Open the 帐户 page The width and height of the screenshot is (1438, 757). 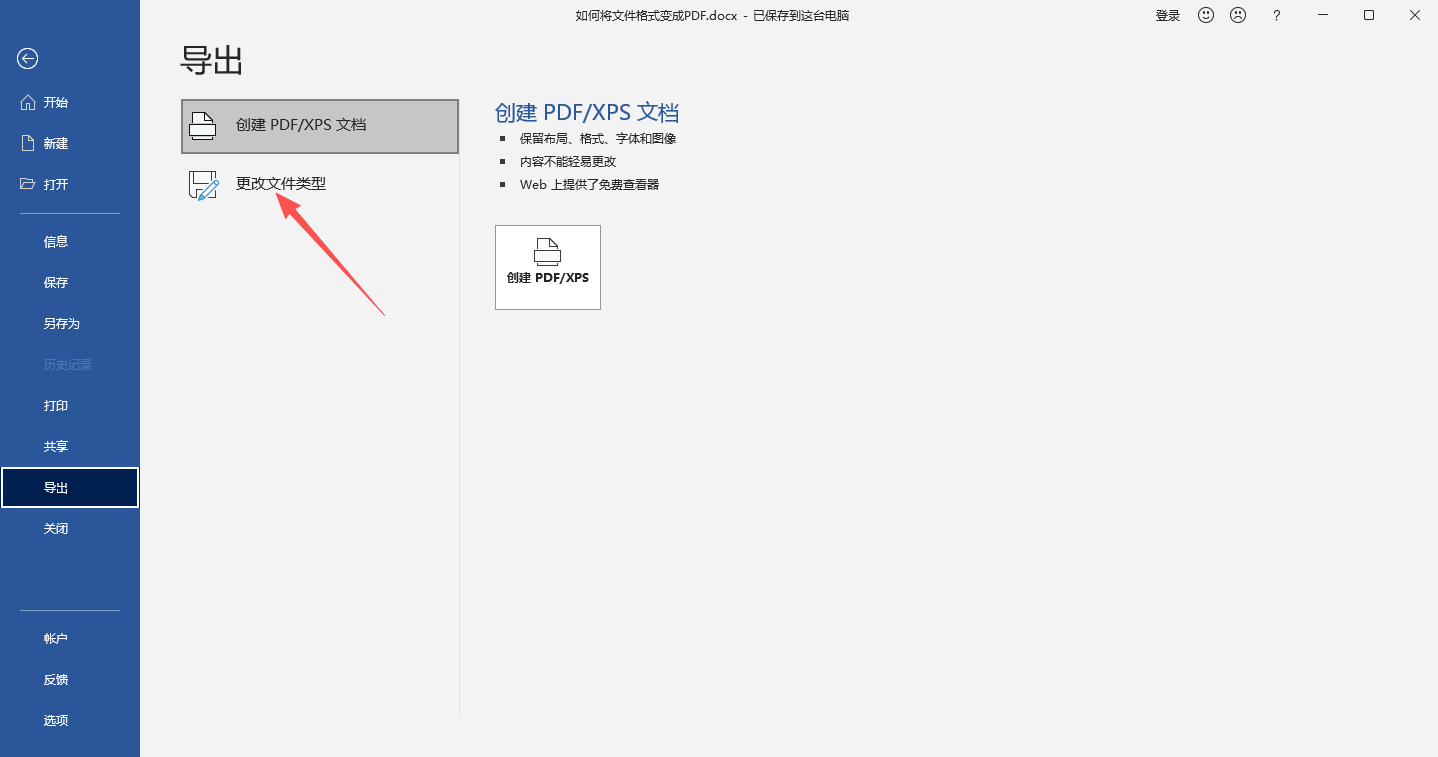coord(70,638)
